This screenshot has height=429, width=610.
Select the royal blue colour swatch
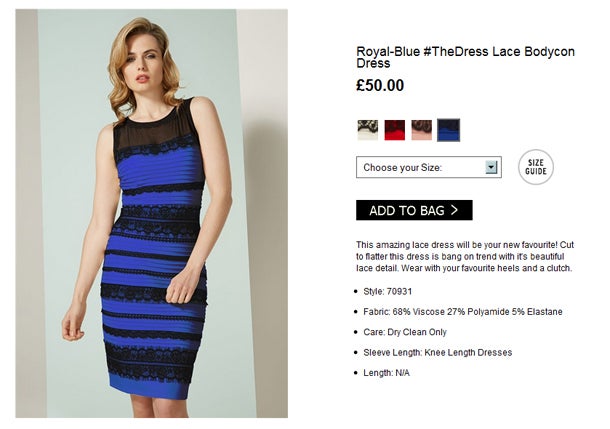click(x=448, y=130)
